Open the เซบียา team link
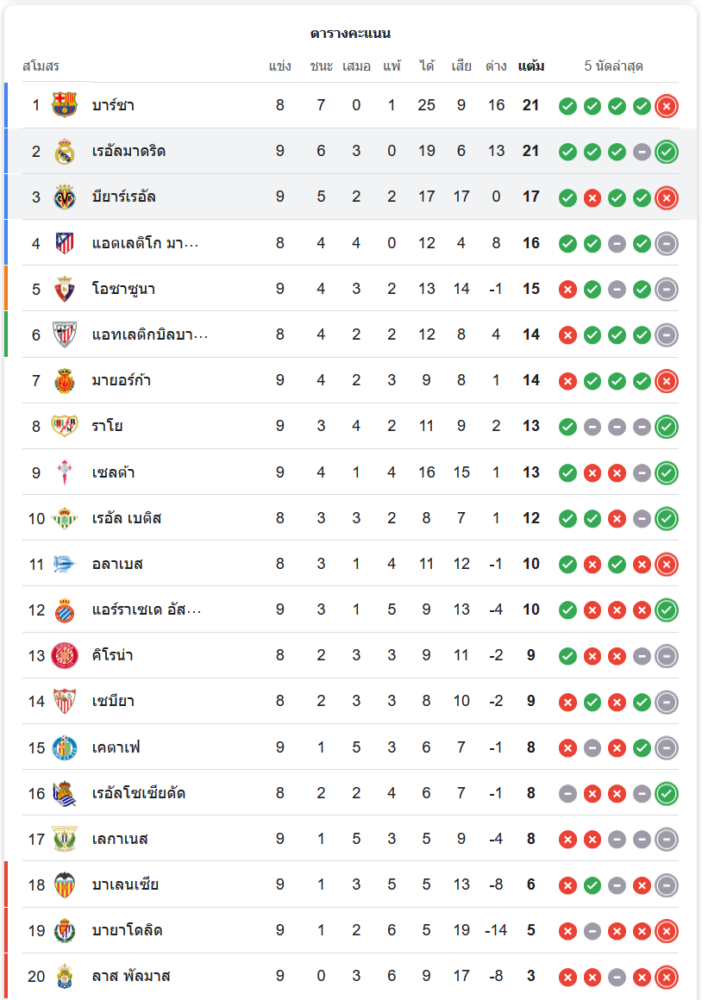Screen dimensions: 702x1000 coord(114,702)
